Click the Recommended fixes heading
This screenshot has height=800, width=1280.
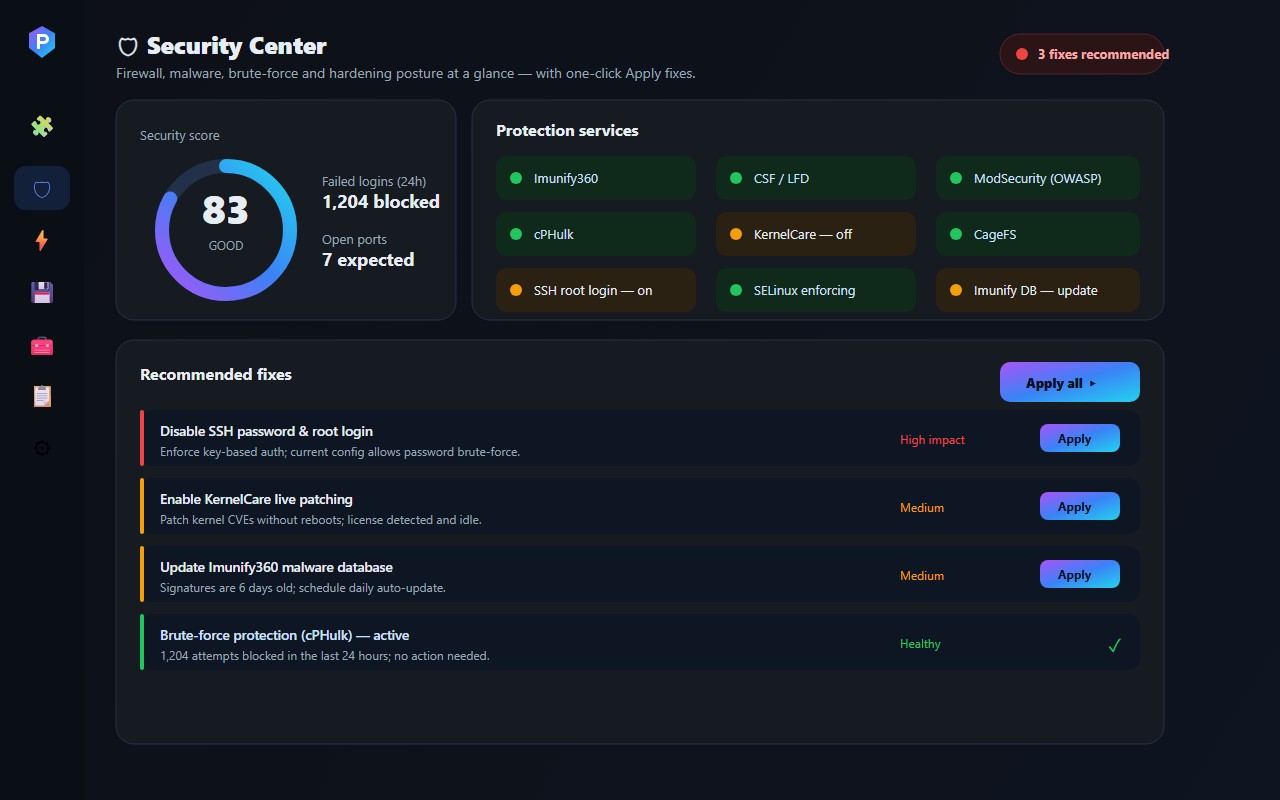[216, 374]
